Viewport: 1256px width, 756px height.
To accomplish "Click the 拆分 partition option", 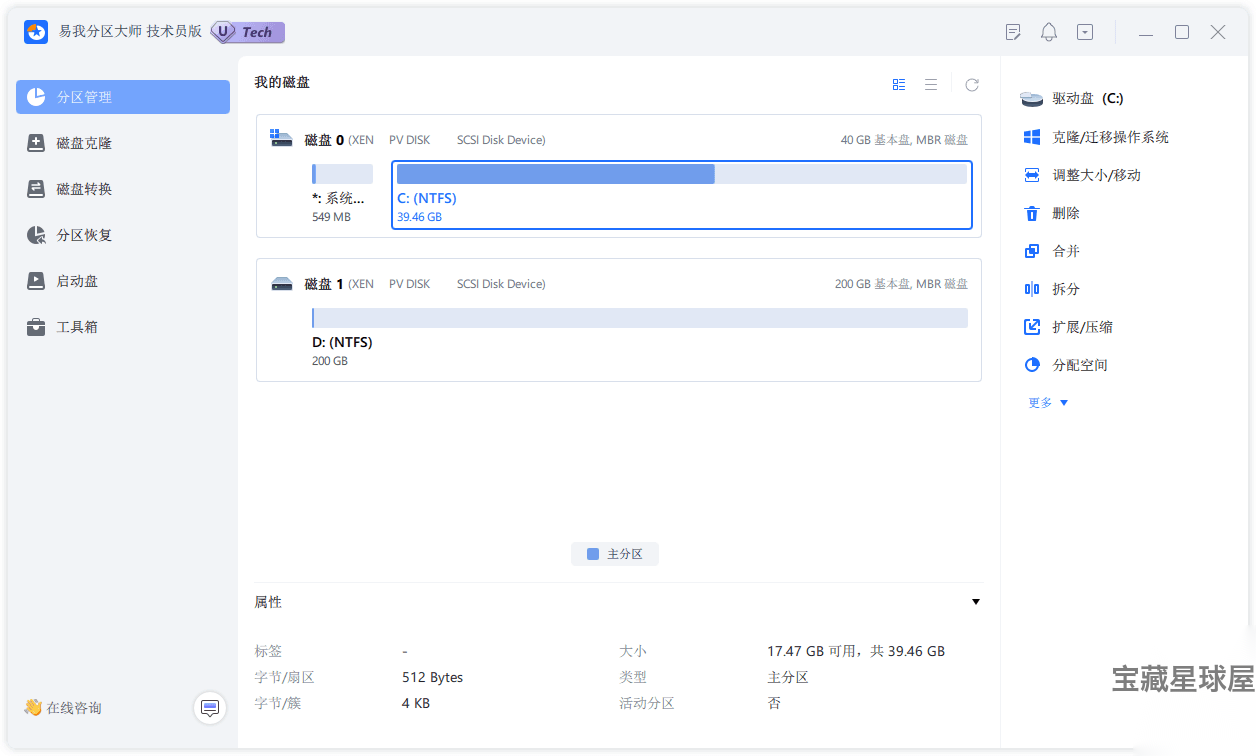I will point(1052,289).
